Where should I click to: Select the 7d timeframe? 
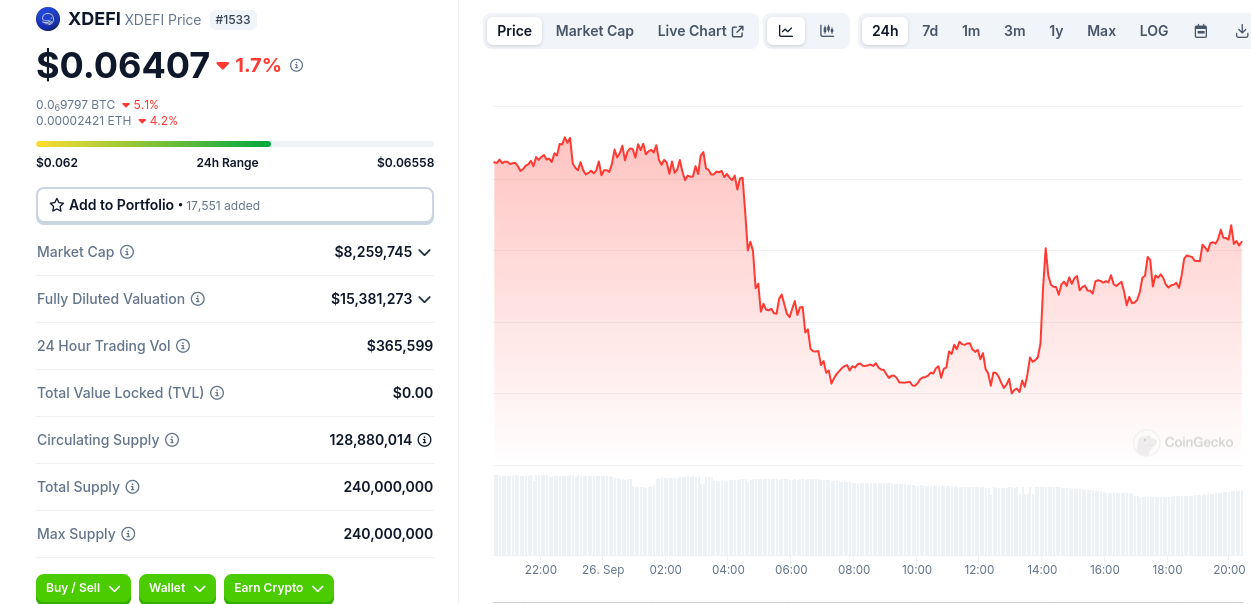click(x=930, y=31)
